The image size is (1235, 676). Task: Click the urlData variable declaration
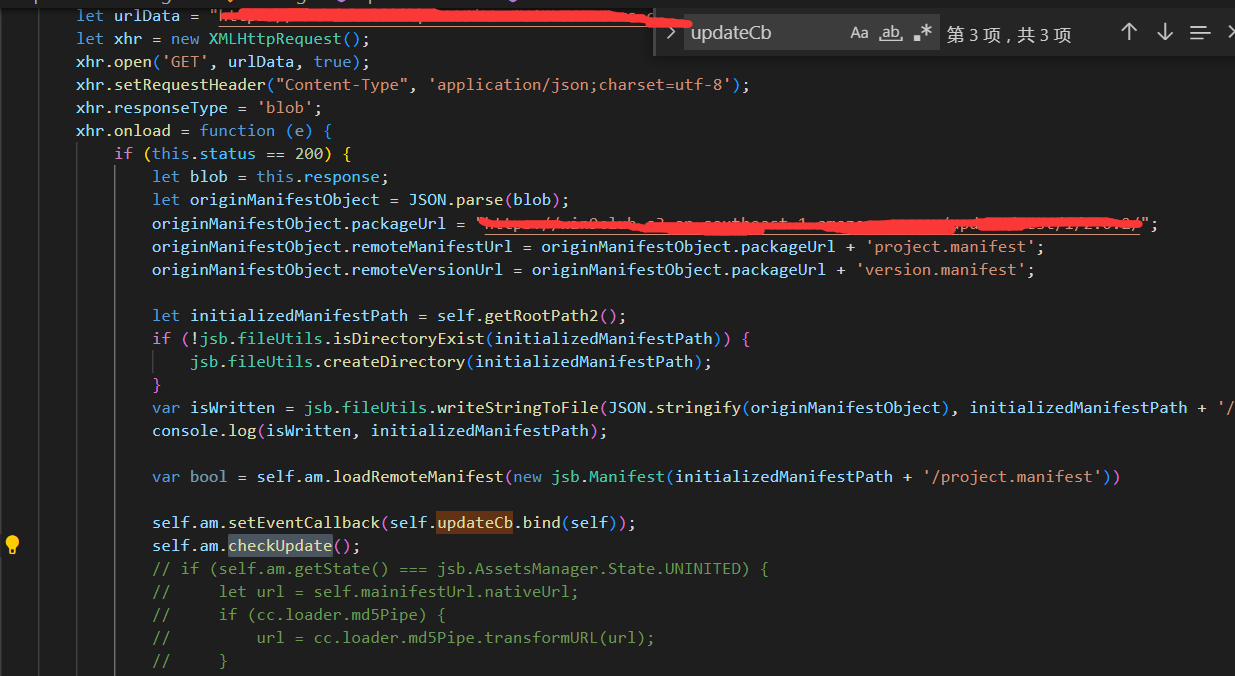point(146,15)
